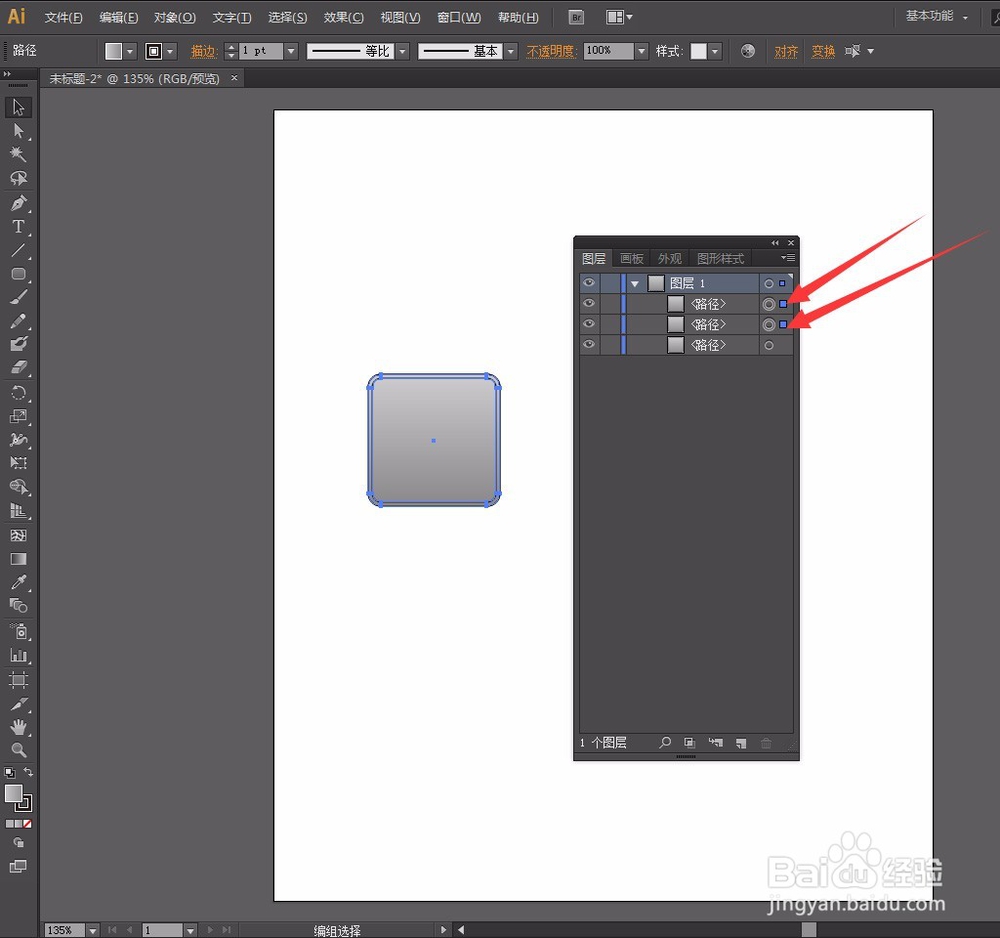
Task: Click target circle of 图层 1
Action: [768, 284]
